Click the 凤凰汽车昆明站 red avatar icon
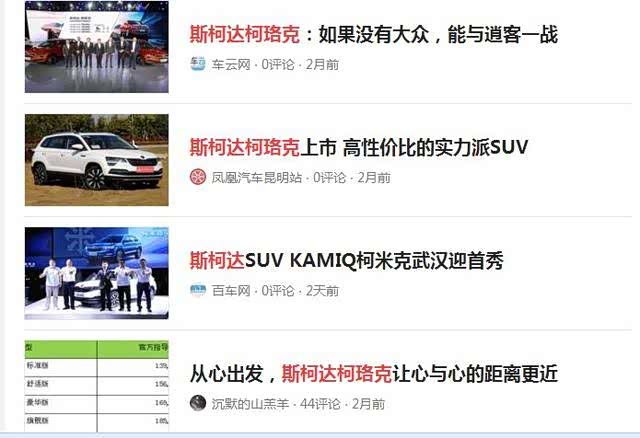Image resolution: width=640 pixels, height=438 pixels. [198, 177]
